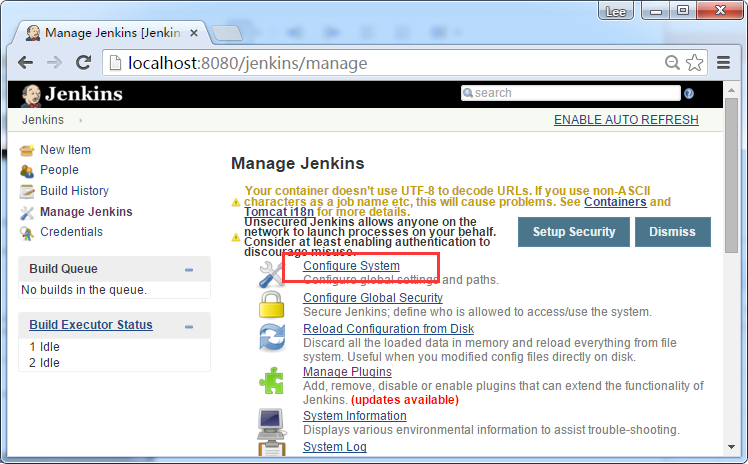748x464 pixels.
Task: Bookmark this page with star icon
Action: 695,63
